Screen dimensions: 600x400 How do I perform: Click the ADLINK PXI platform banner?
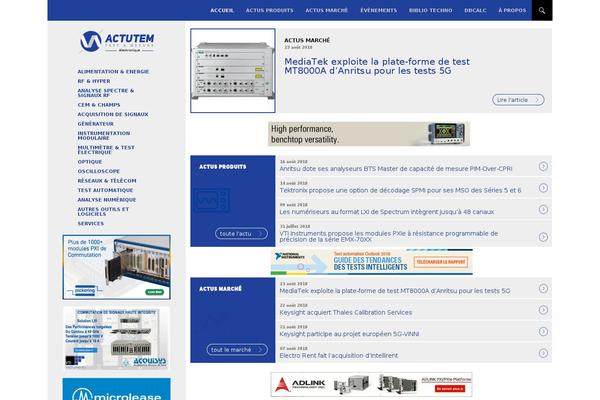point(372,384)
